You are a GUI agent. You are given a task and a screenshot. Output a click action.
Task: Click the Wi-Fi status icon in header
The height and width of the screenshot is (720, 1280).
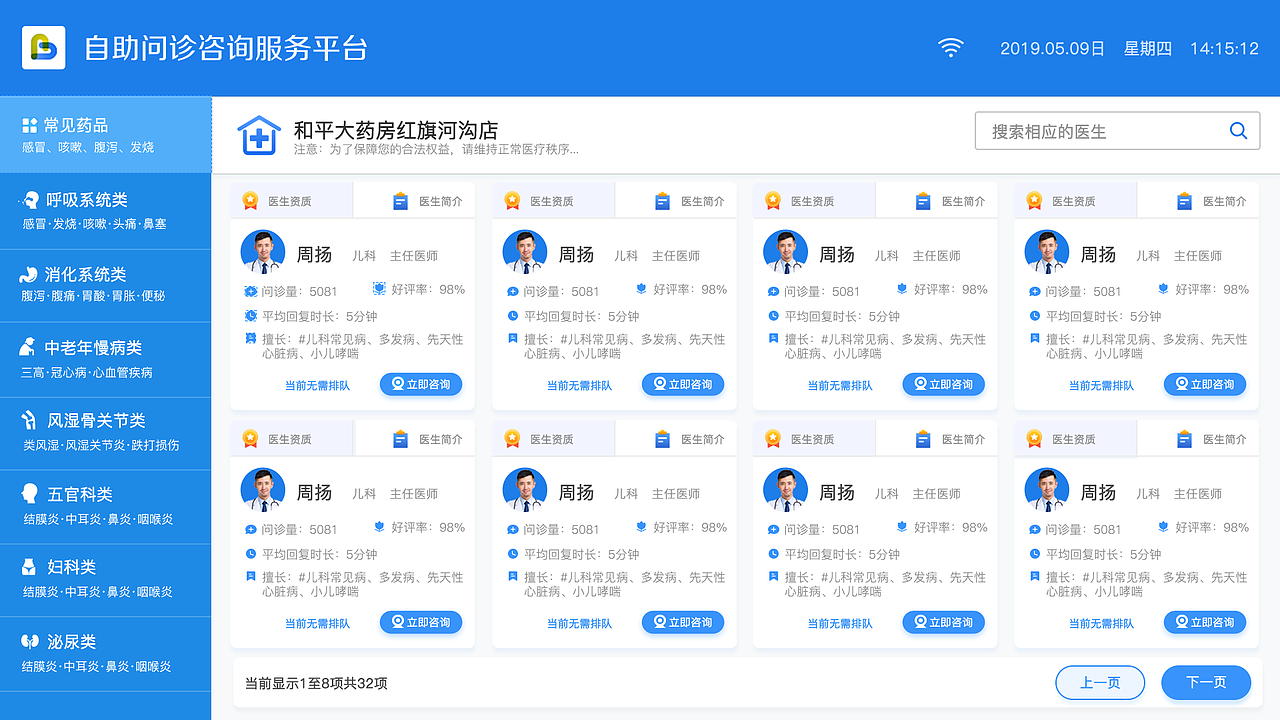tap(951, 48)
